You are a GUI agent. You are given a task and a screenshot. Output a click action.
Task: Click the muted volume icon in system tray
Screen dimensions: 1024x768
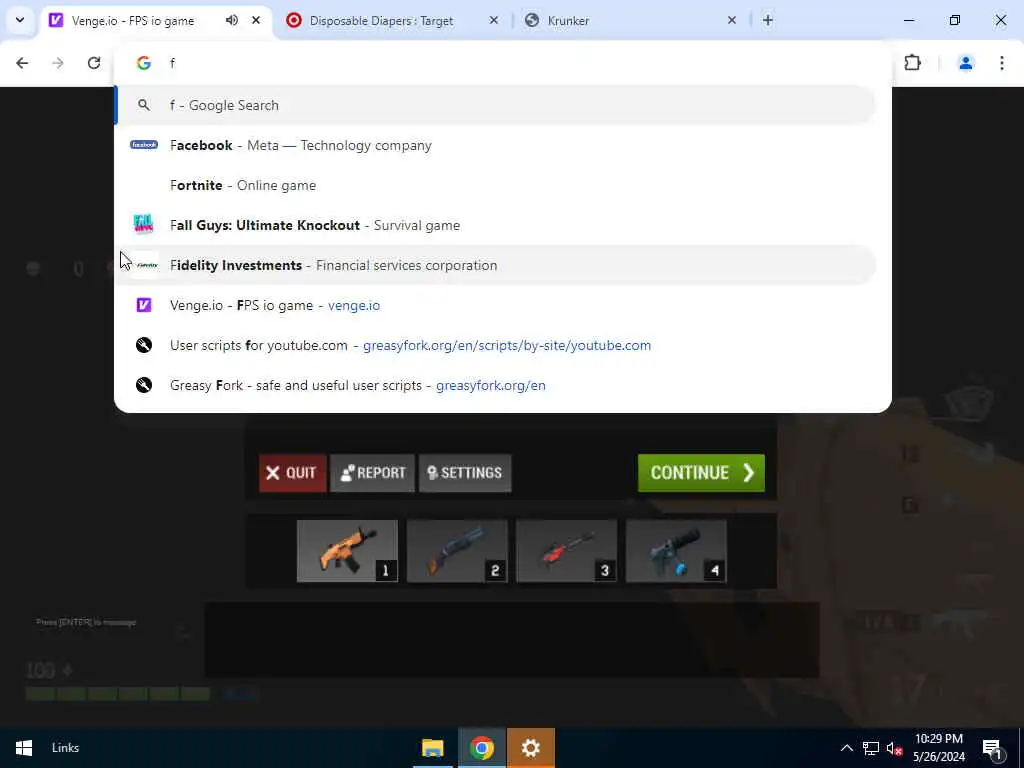pyautogui.click(x=894, y=748)
